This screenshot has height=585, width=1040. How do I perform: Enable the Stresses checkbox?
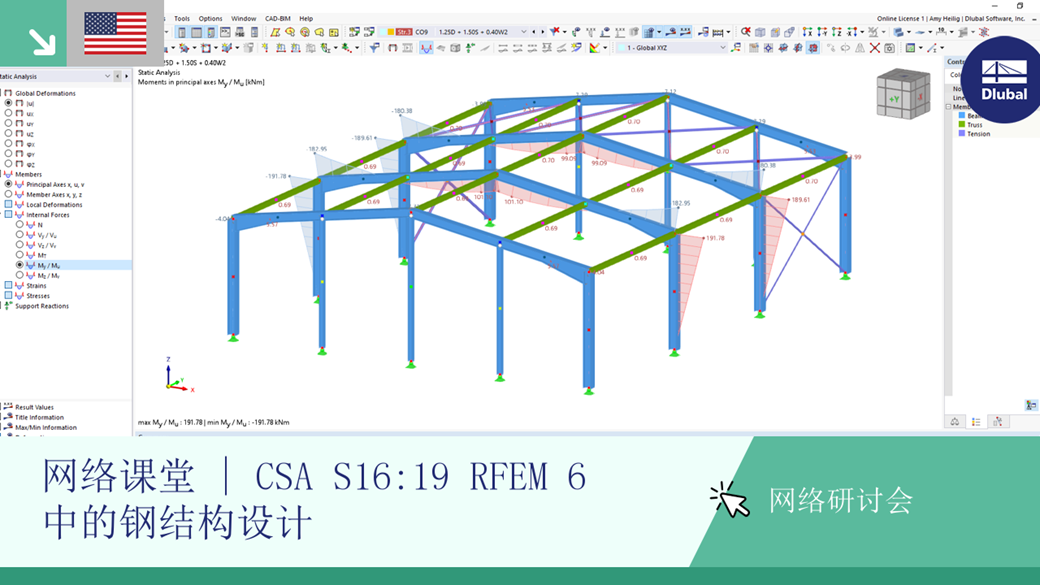pos(9,295)
